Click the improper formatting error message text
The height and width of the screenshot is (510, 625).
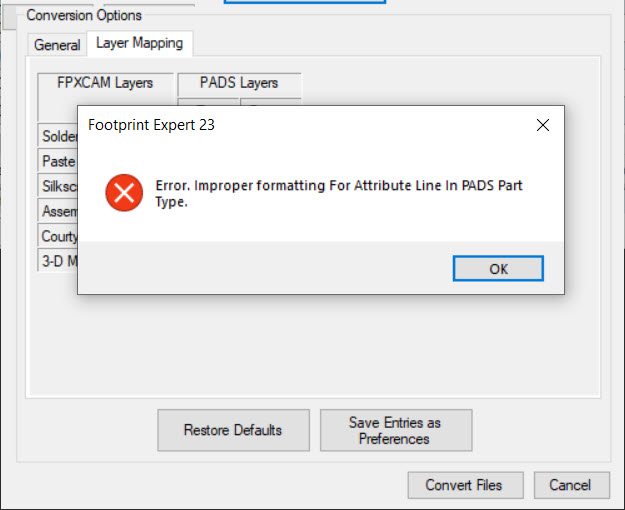click(x=338, y=193)
